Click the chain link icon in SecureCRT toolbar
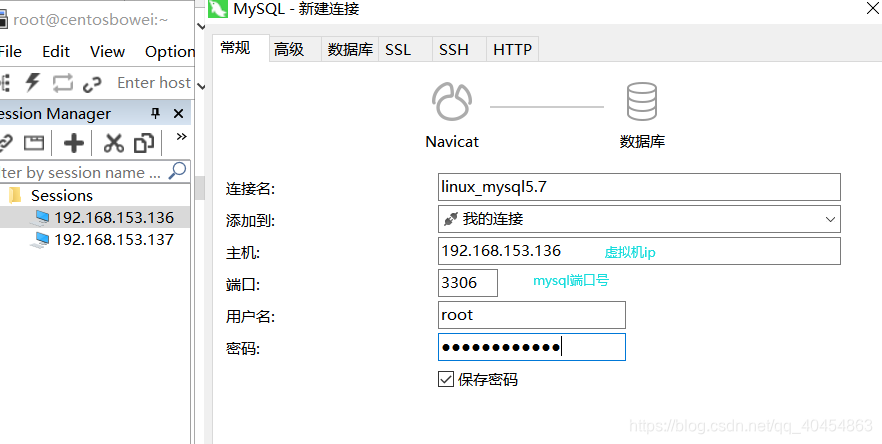The height and width of the screenshot is (444, 882). [92, 84]
